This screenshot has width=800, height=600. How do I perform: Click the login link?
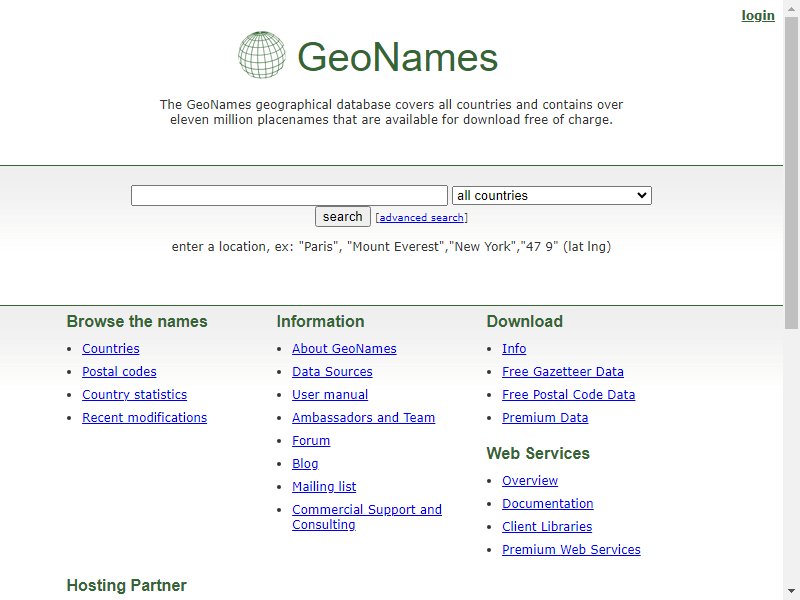(758, 16)
